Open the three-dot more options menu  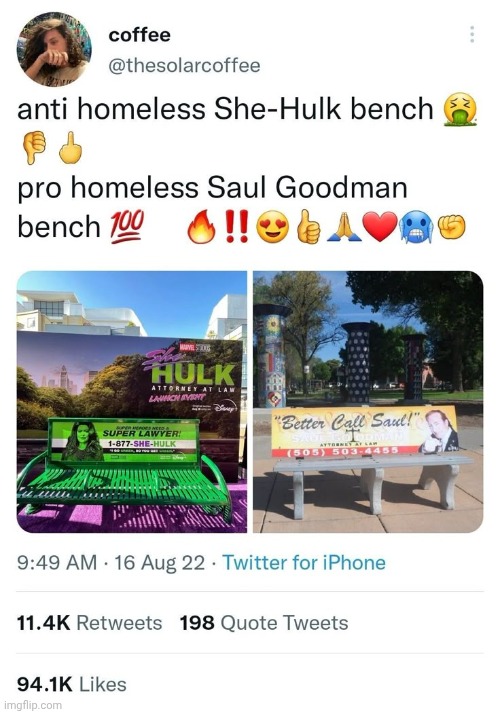pyautogui.click(x=472, y=34)
